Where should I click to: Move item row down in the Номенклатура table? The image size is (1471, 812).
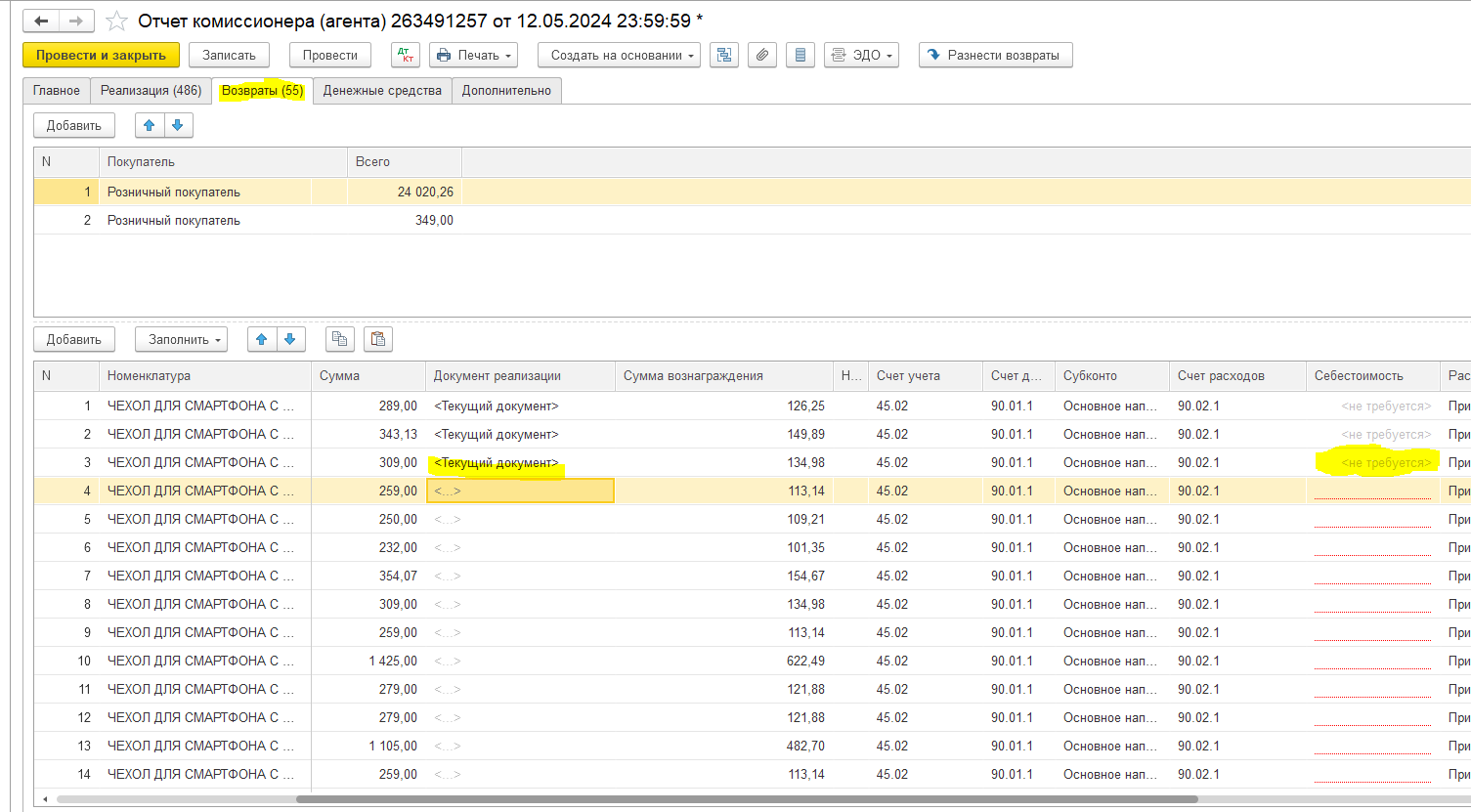(x=290, y=339)
